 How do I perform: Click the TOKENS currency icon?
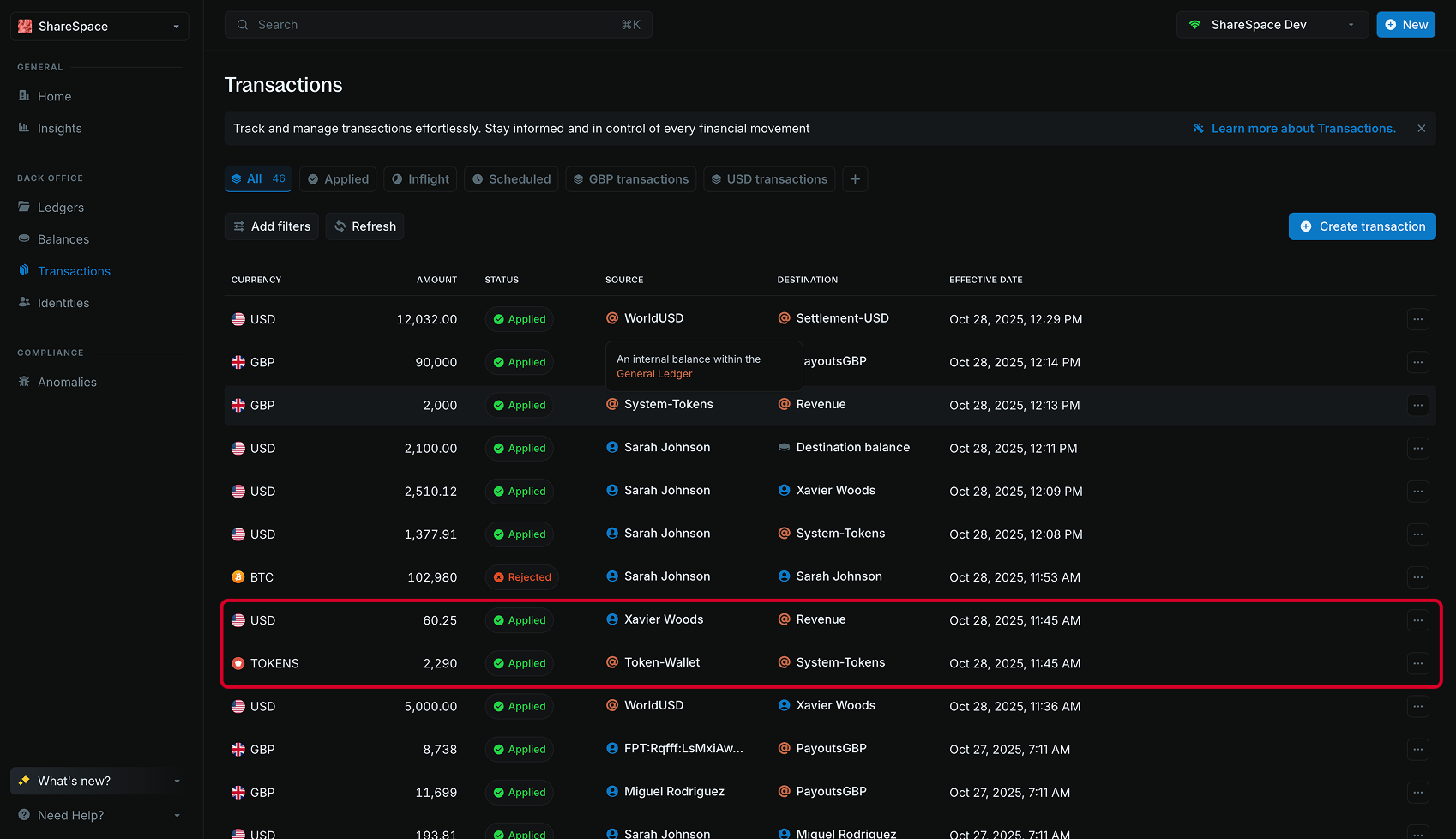(x=238, y=663)
